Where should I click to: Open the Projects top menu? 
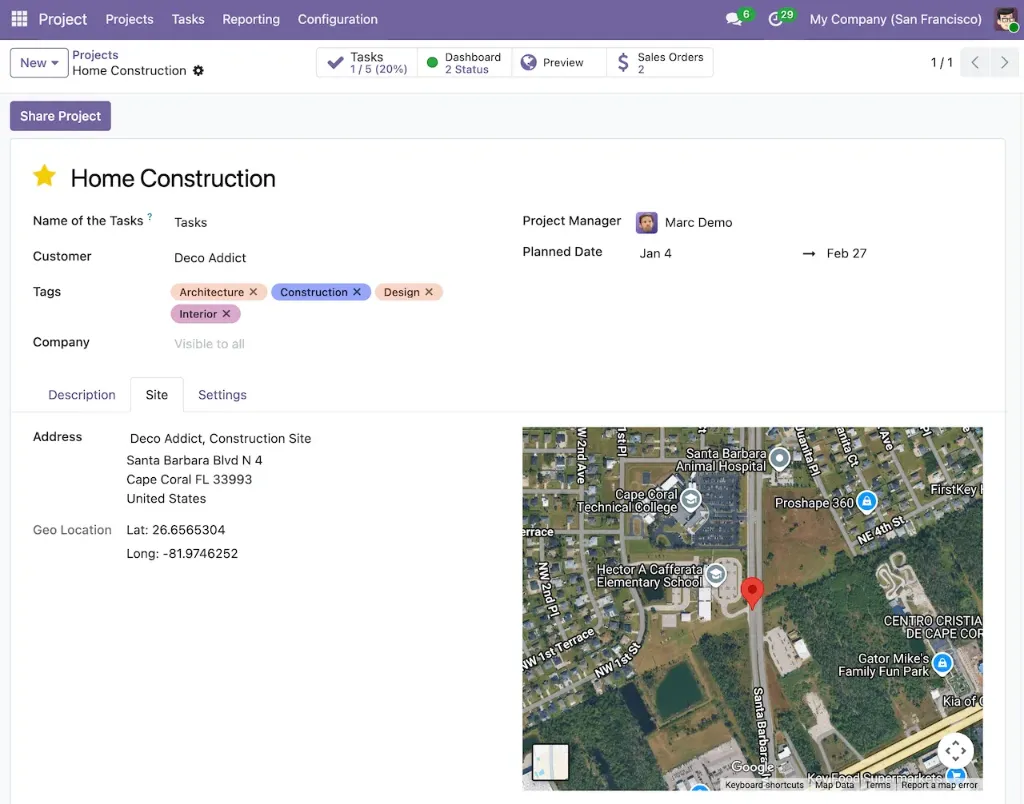(129, 20)
